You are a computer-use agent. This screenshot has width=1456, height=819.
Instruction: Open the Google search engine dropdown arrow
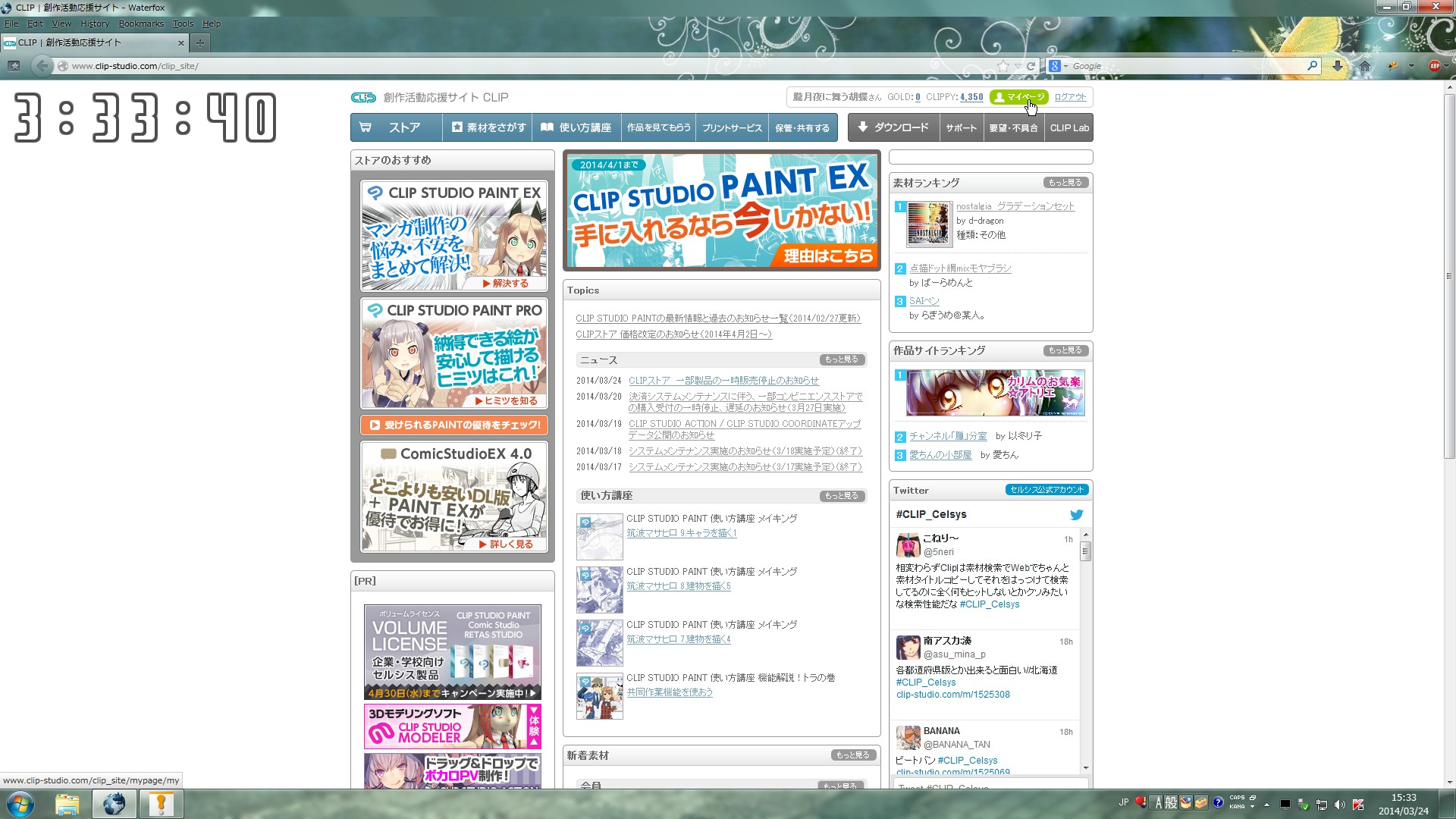tap(1065, 66)
